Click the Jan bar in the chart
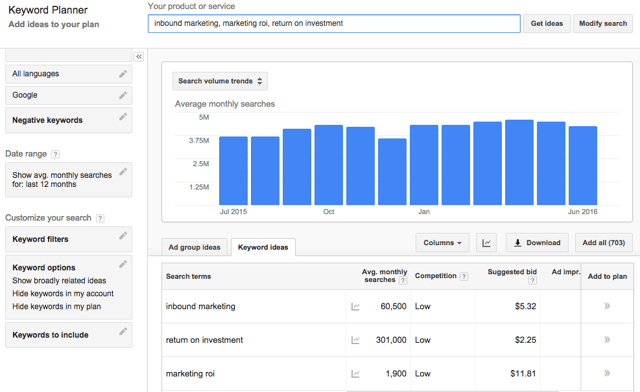Viewport: 640px width, 392px height. 424,165
